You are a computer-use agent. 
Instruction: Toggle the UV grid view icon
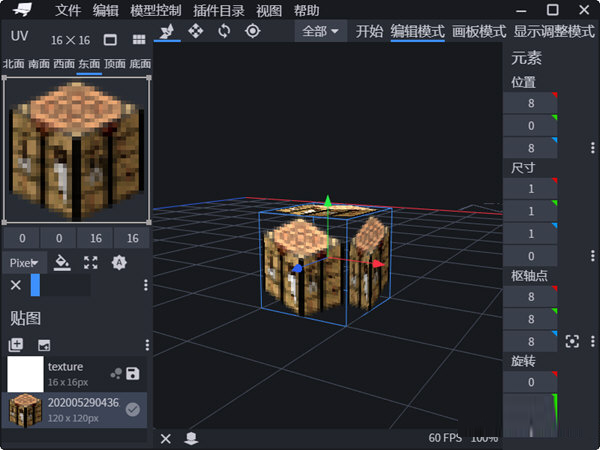coord(138,39)
